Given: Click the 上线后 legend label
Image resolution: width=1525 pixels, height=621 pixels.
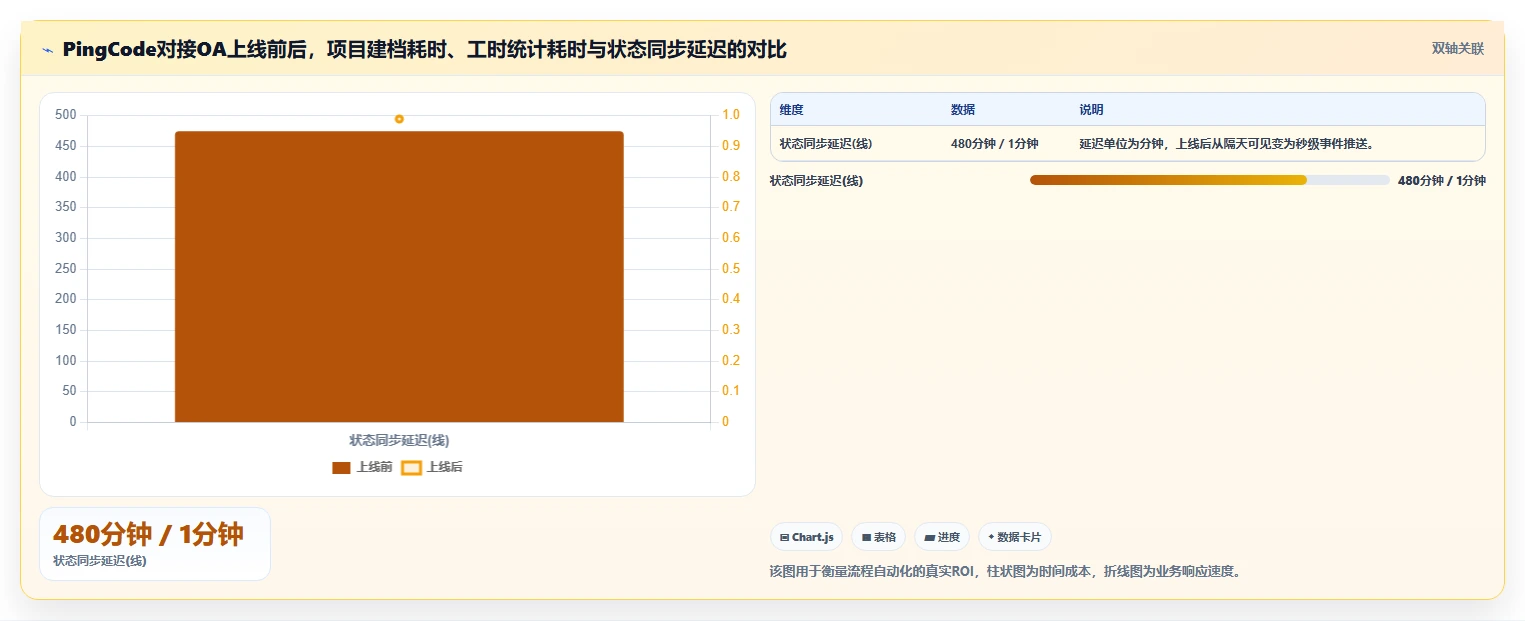Looking at the screenshot, I should [x=445, y=467].
